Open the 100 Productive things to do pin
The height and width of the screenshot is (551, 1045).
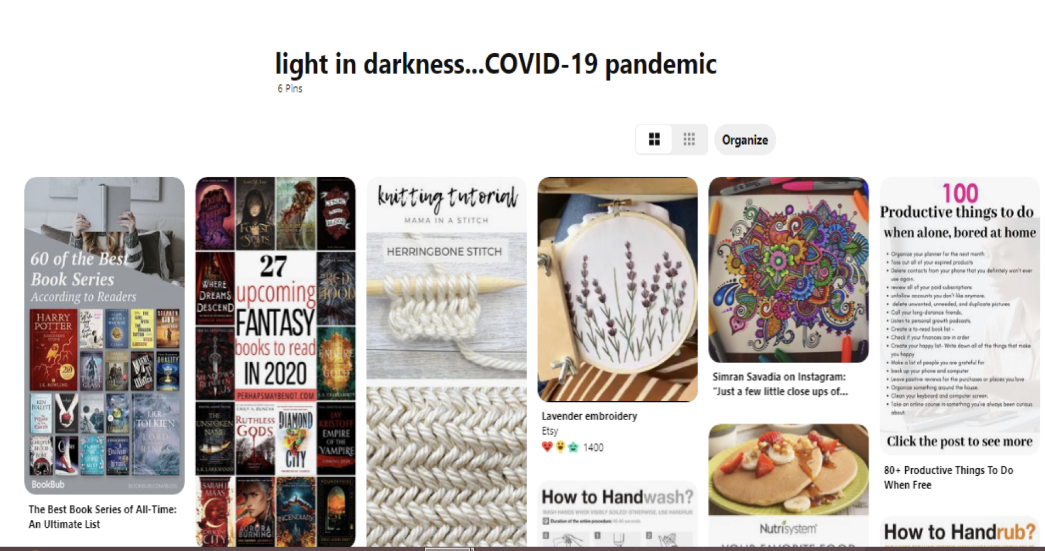[960, 316]
